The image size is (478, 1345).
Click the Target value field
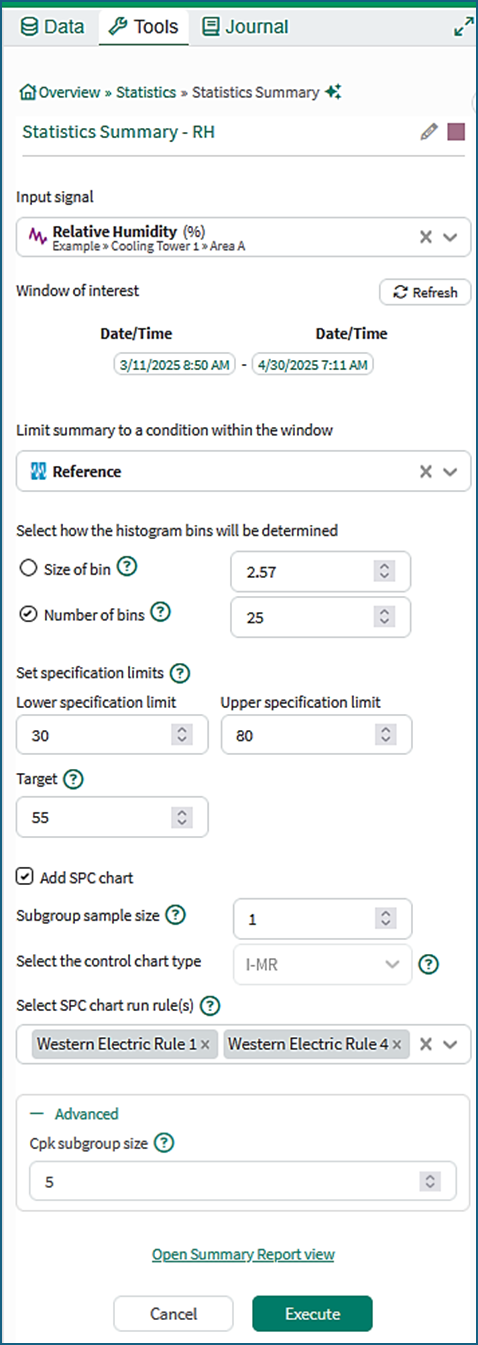coord(112,817)
